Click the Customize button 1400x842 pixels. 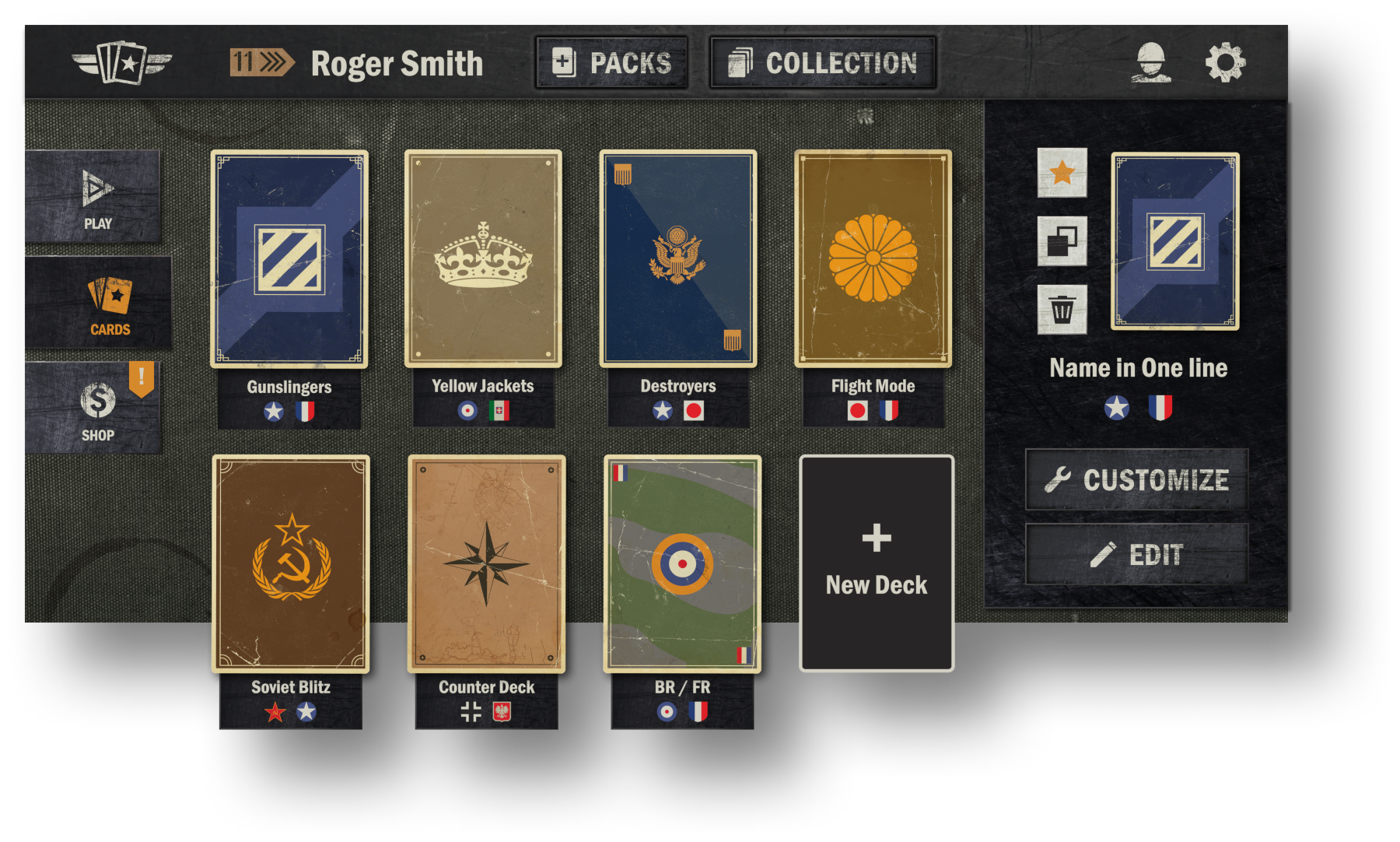coord(1137,479)
